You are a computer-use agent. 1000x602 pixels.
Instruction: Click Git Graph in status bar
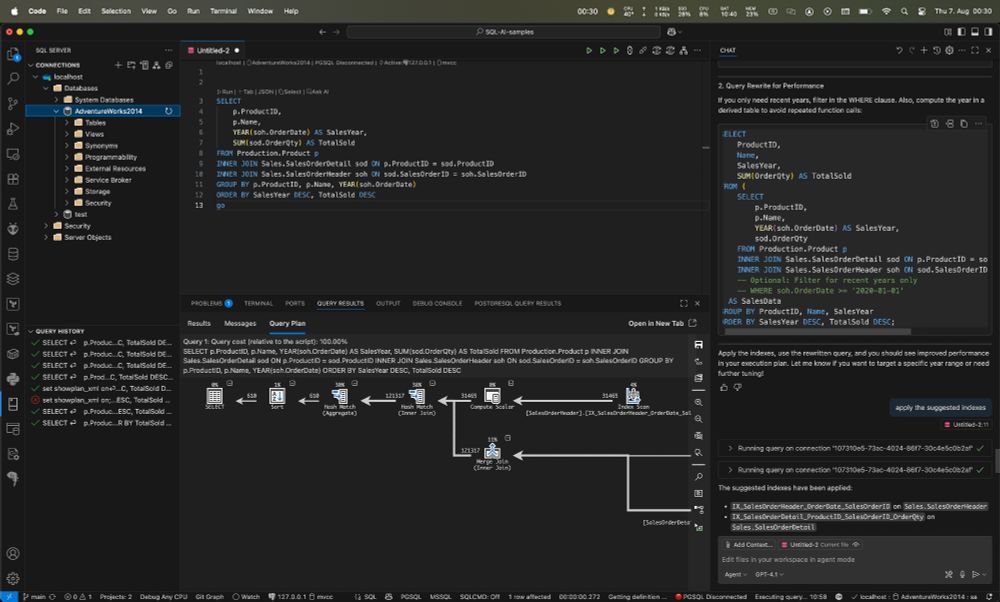point(209,597)
